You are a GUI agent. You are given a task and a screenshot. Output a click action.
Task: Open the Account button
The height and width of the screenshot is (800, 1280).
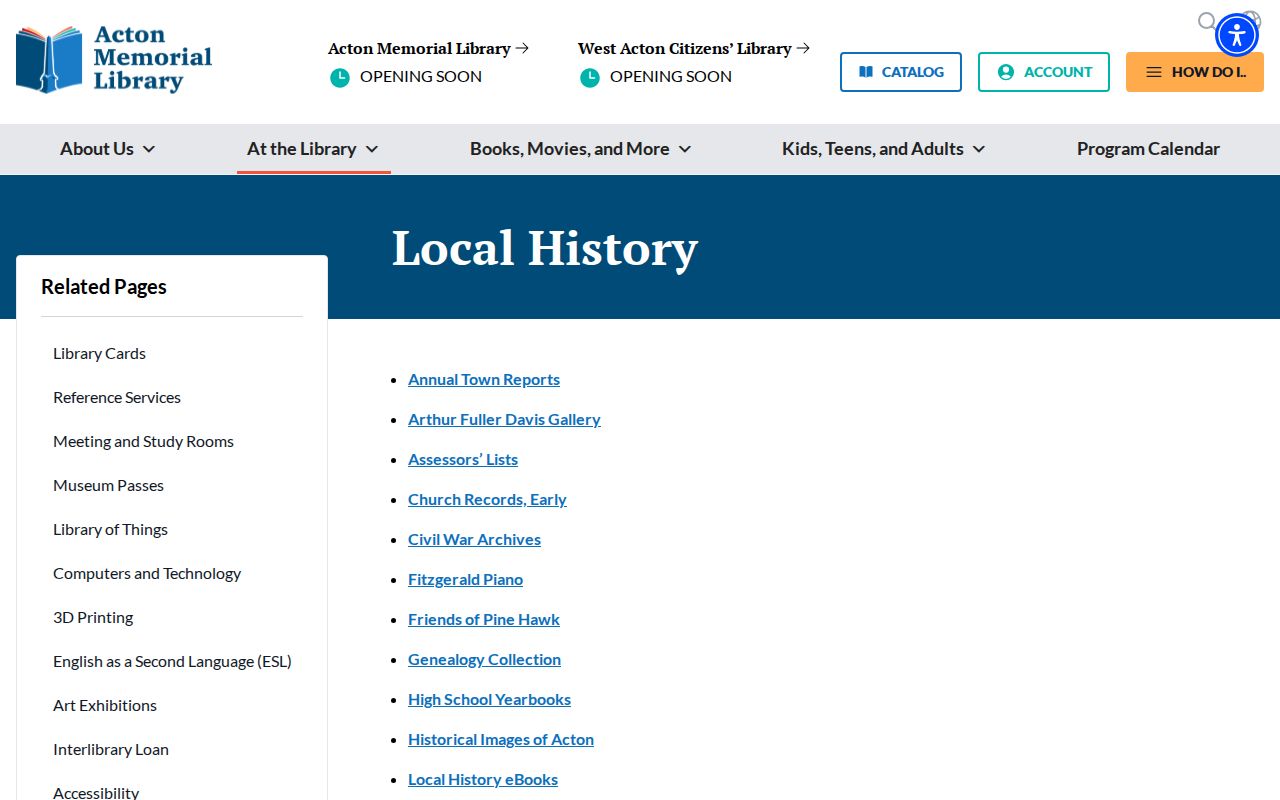tap(1044, 72)
